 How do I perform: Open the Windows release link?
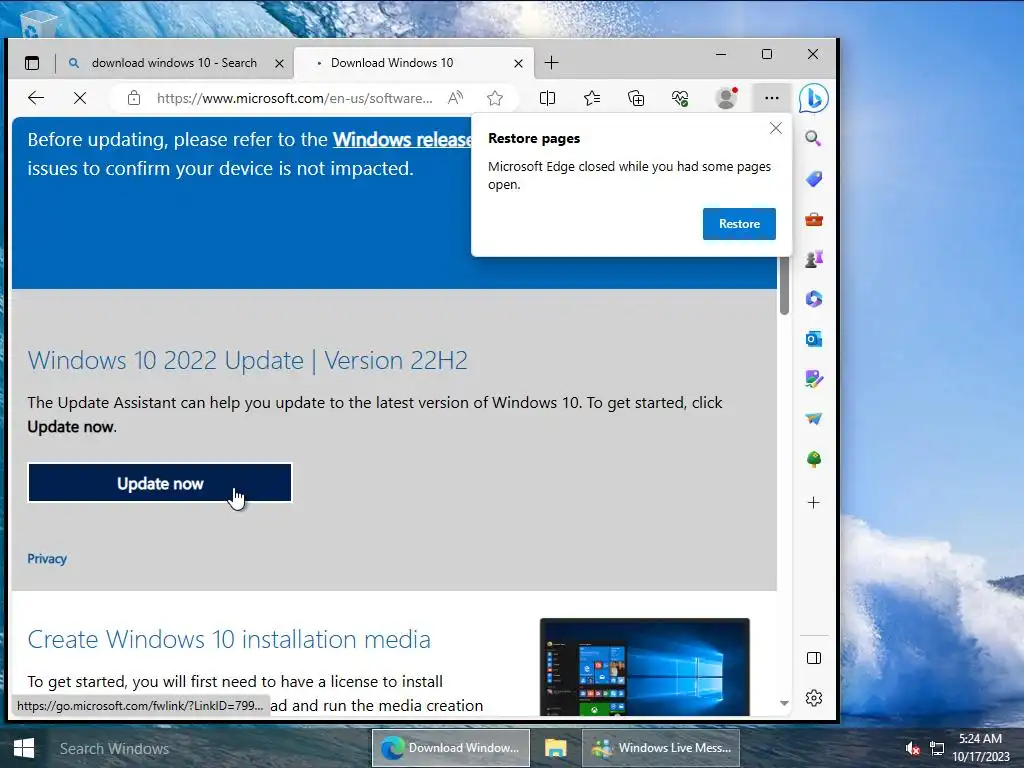[x=402, y=140]
